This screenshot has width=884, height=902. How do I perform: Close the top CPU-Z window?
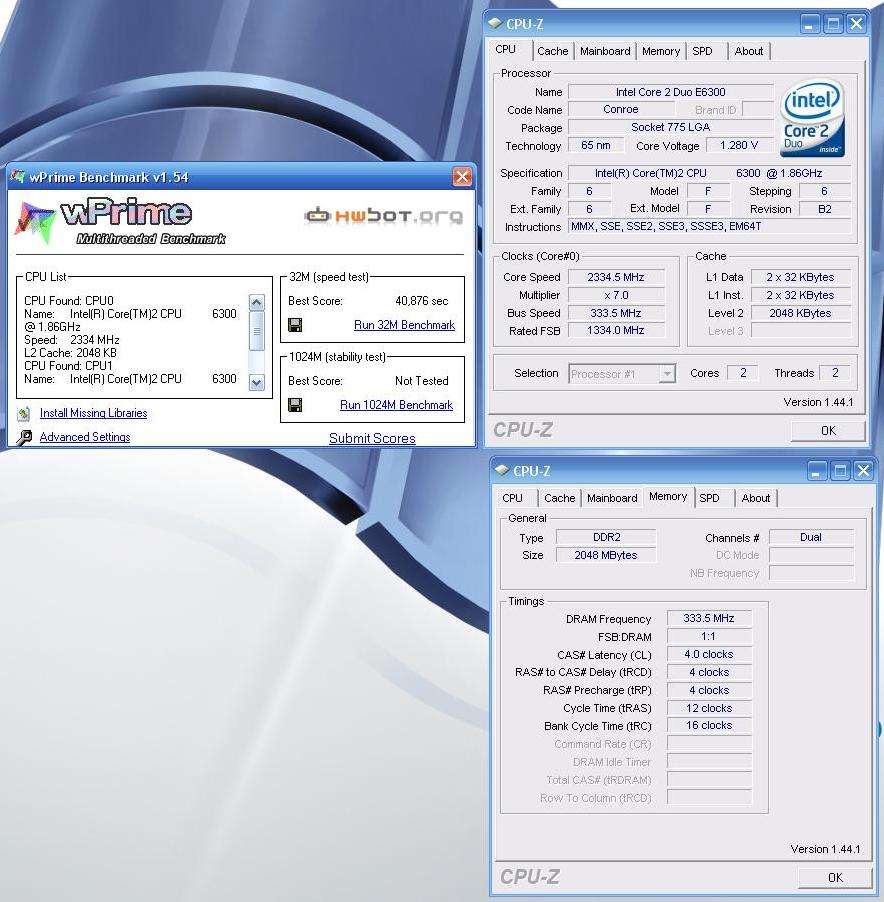(856, 24)
